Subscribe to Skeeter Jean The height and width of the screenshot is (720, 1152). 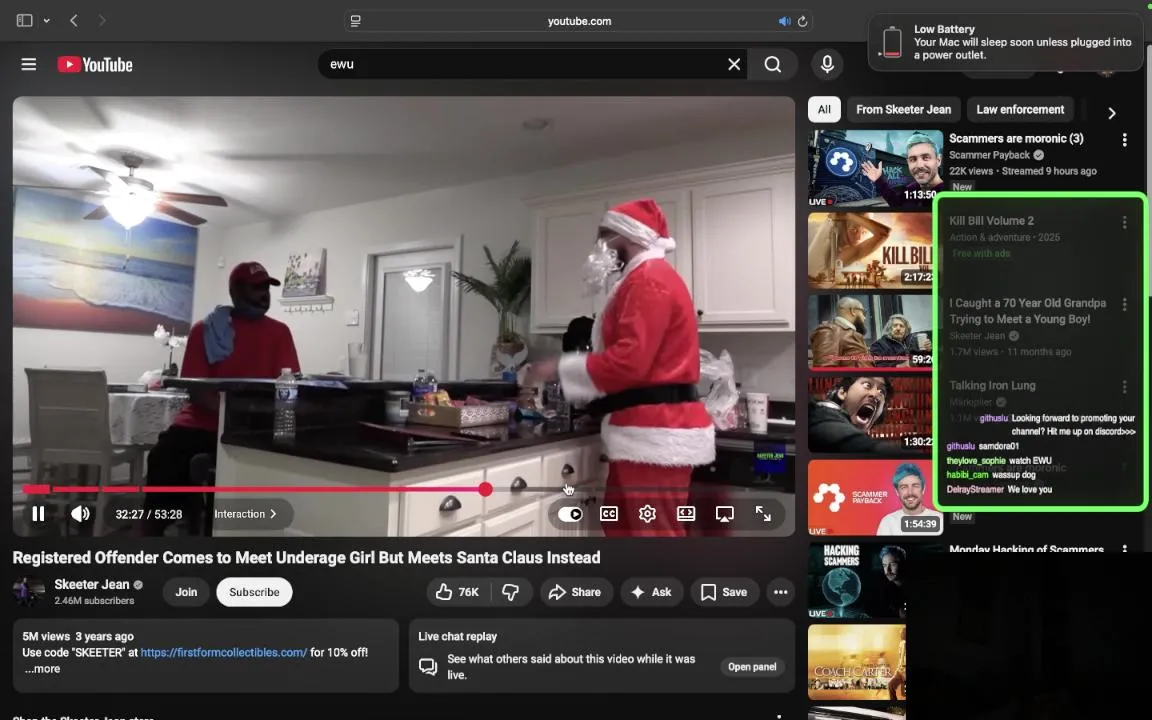(254, 592)
